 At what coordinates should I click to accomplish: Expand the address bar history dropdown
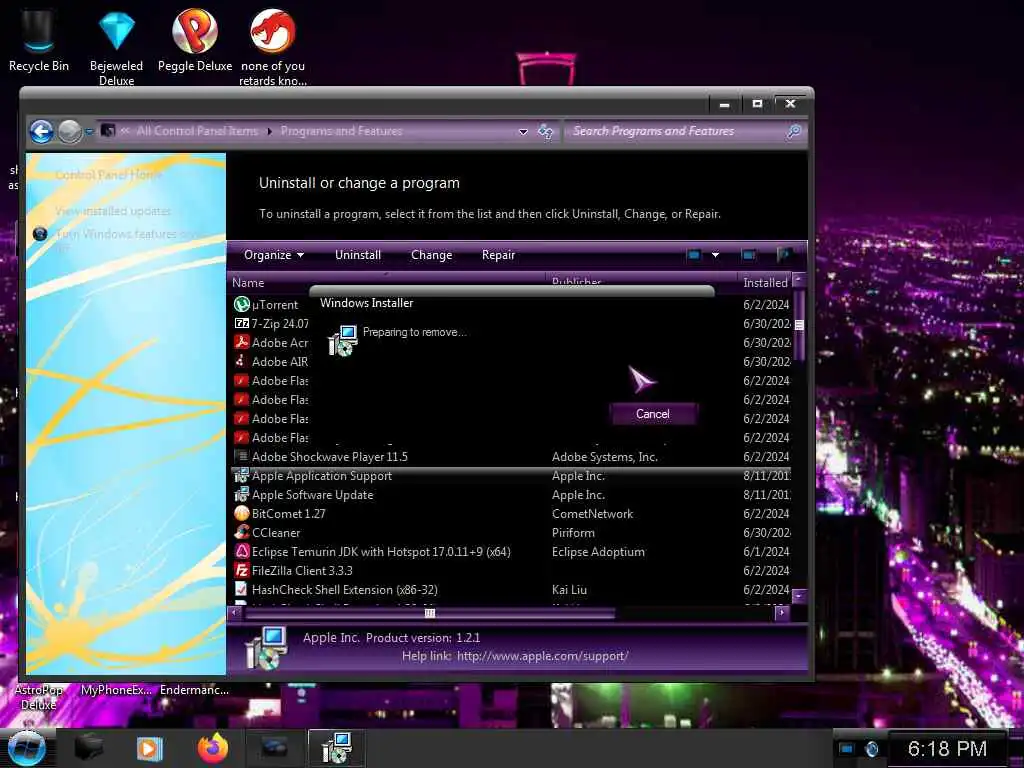523,132
